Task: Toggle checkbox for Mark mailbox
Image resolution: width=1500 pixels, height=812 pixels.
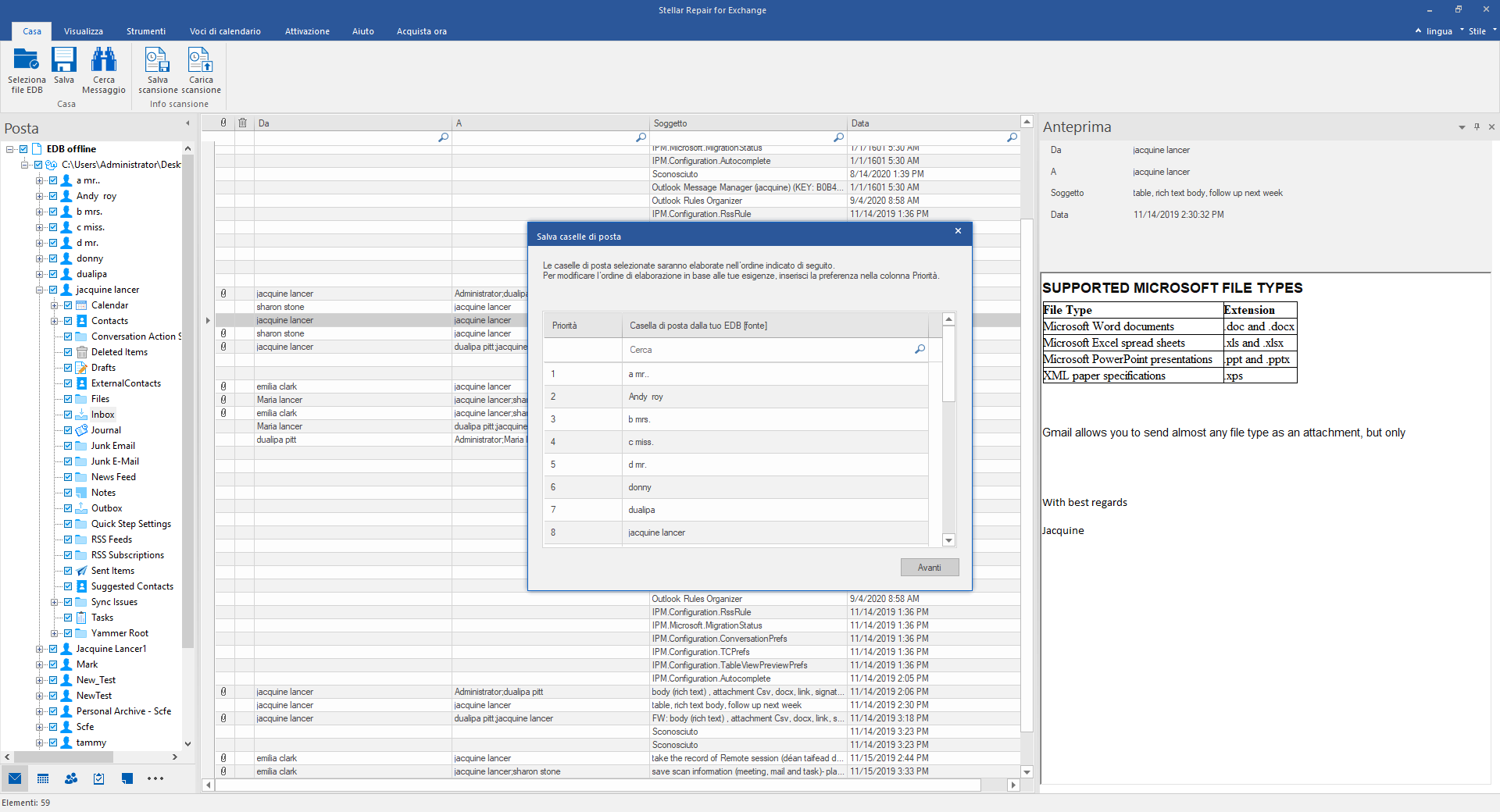Action: pos(53,664)
